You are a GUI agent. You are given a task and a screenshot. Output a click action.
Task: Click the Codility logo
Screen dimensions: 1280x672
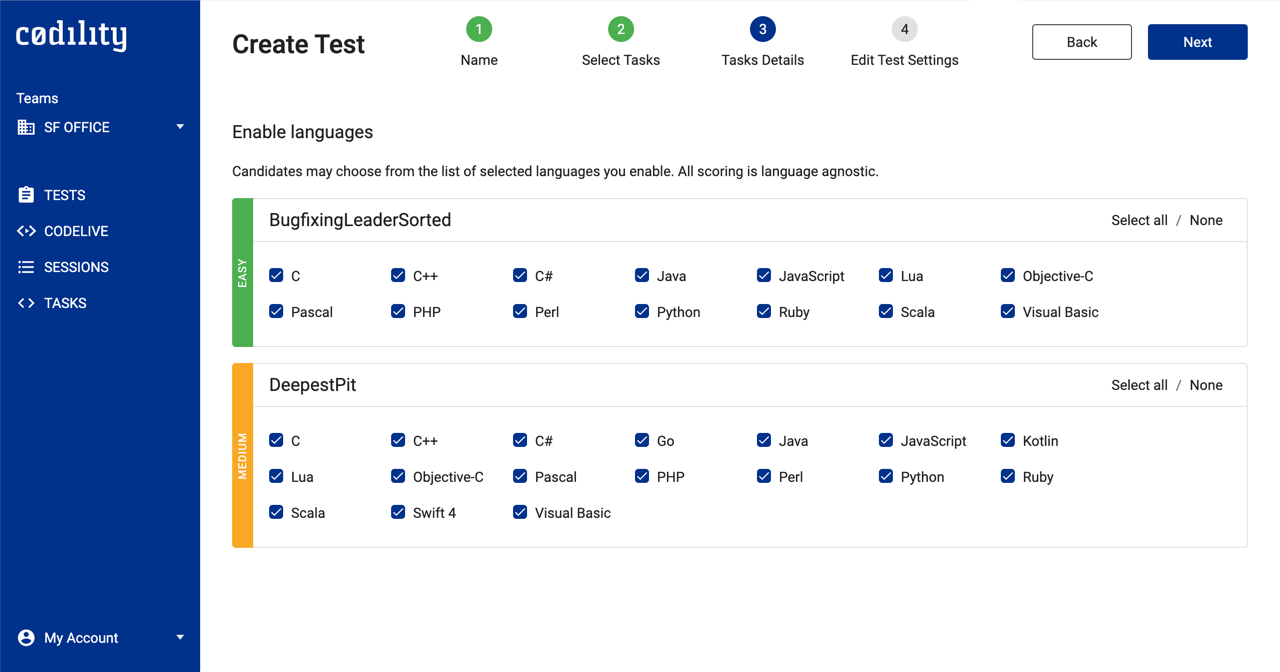tap(71, 36)
